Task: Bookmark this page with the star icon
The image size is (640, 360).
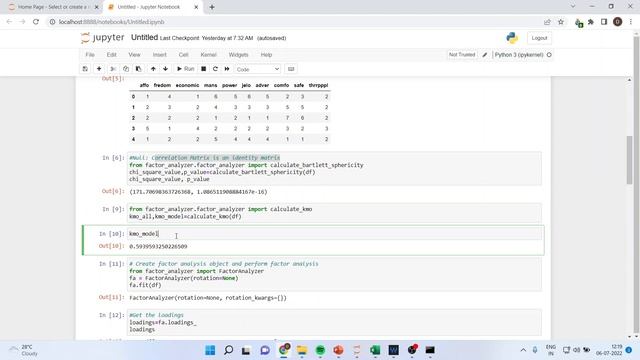Action: [561, 22]
